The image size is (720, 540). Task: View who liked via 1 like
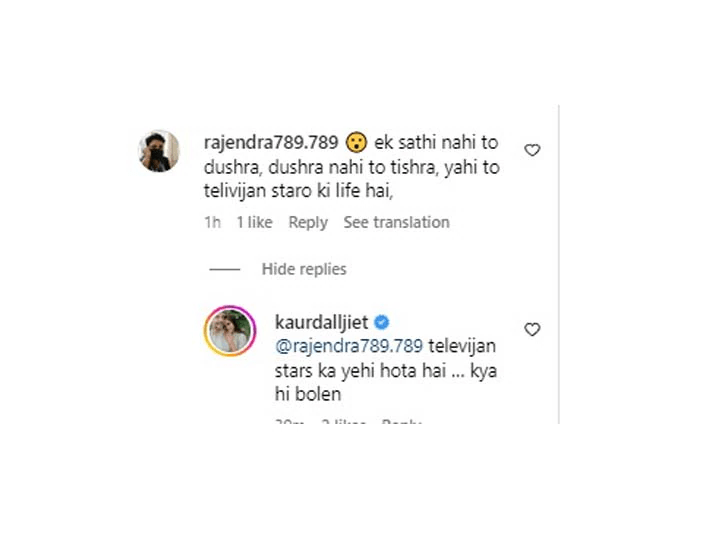click(x=254, y=222)
